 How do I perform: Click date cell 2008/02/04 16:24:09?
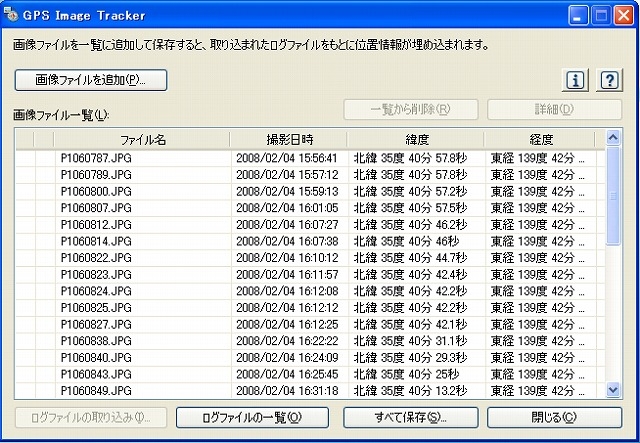tap(287, 358)
